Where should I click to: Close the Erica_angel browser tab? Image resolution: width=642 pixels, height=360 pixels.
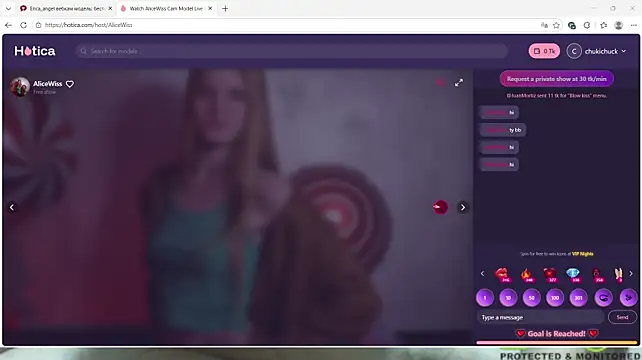[x=110, y=9]
